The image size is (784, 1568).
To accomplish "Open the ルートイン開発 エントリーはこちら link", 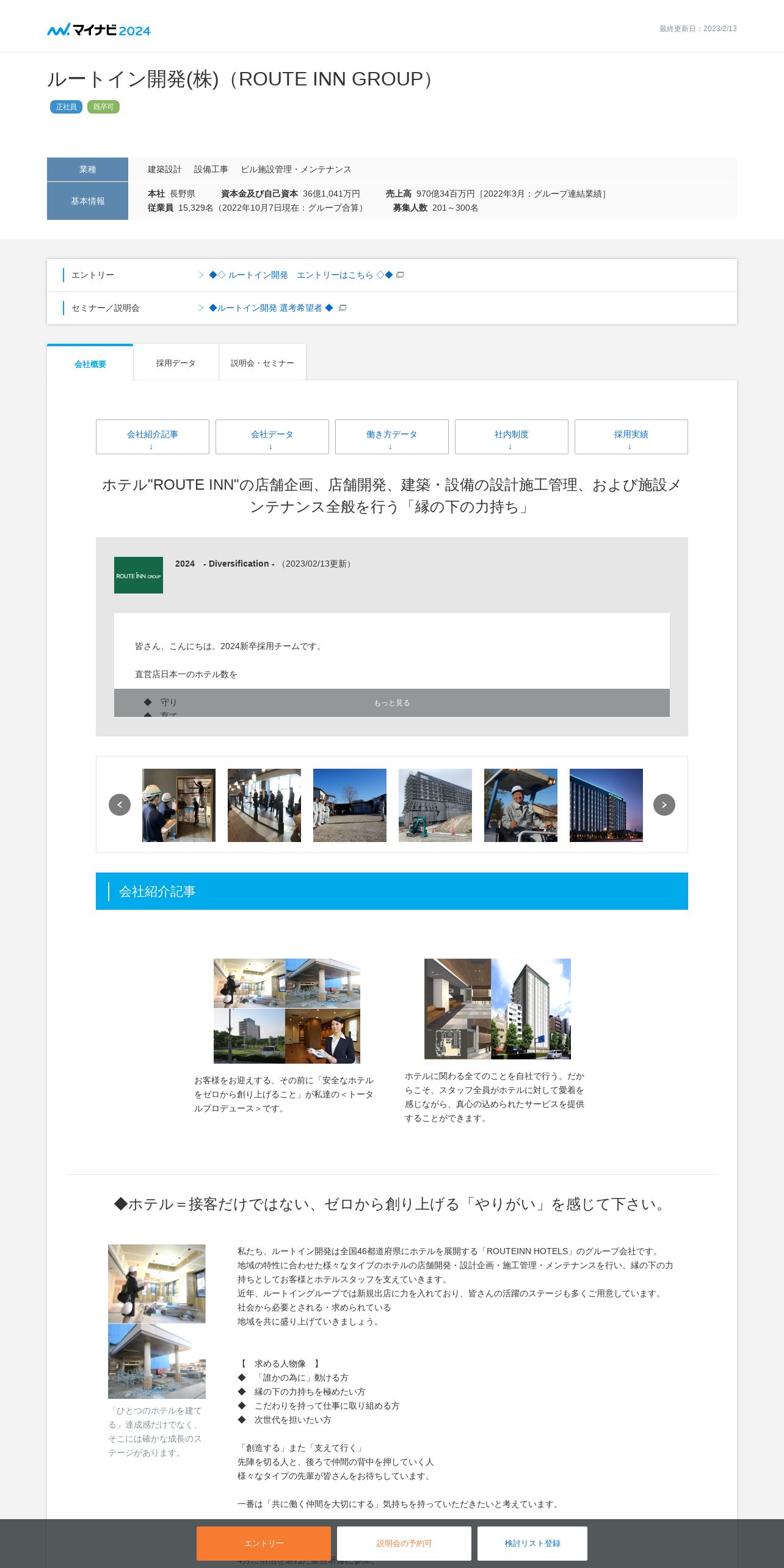I will (x=301, y=275).
